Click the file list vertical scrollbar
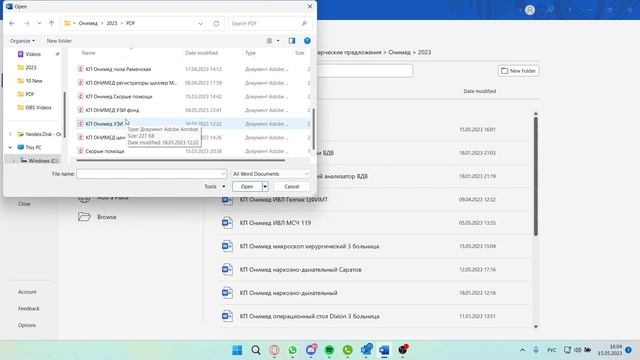Viewport: 640px width, 360px height. [313, 129]
